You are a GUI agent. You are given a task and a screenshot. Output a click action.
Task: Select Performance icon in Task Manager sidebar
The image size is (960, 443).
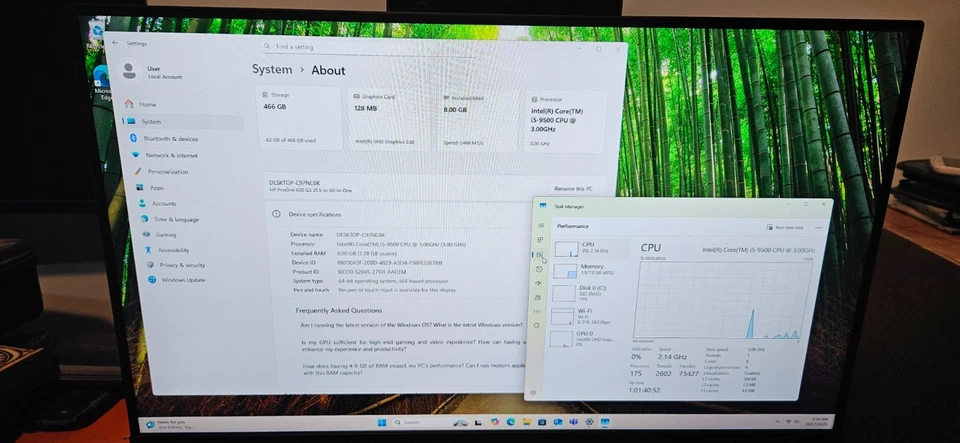(x=539, y=255)
